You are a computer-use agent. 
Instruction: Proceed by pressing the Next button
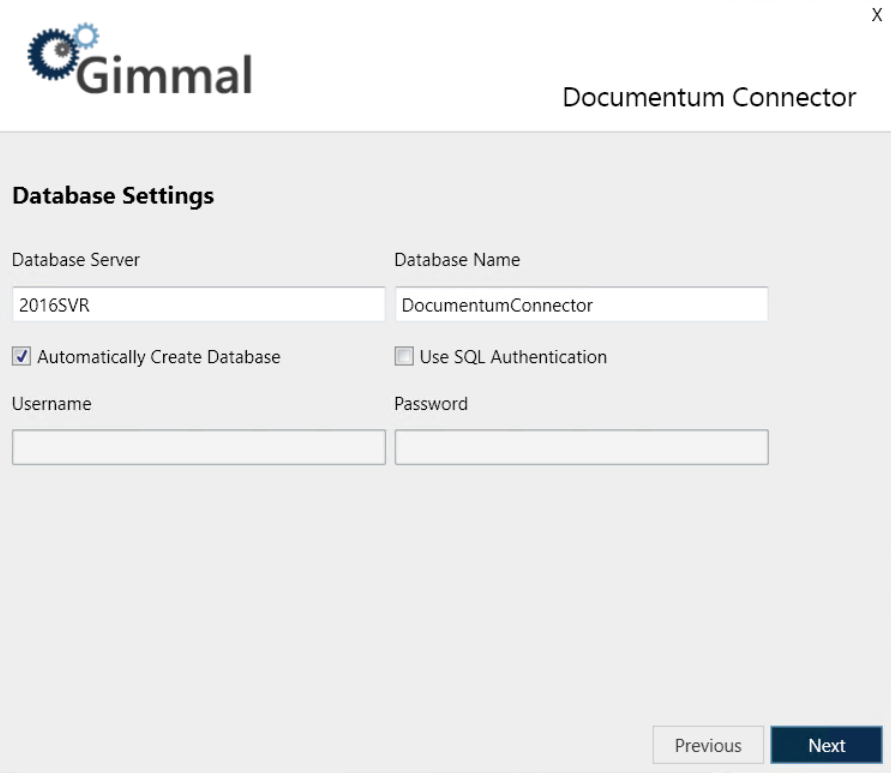826,745
